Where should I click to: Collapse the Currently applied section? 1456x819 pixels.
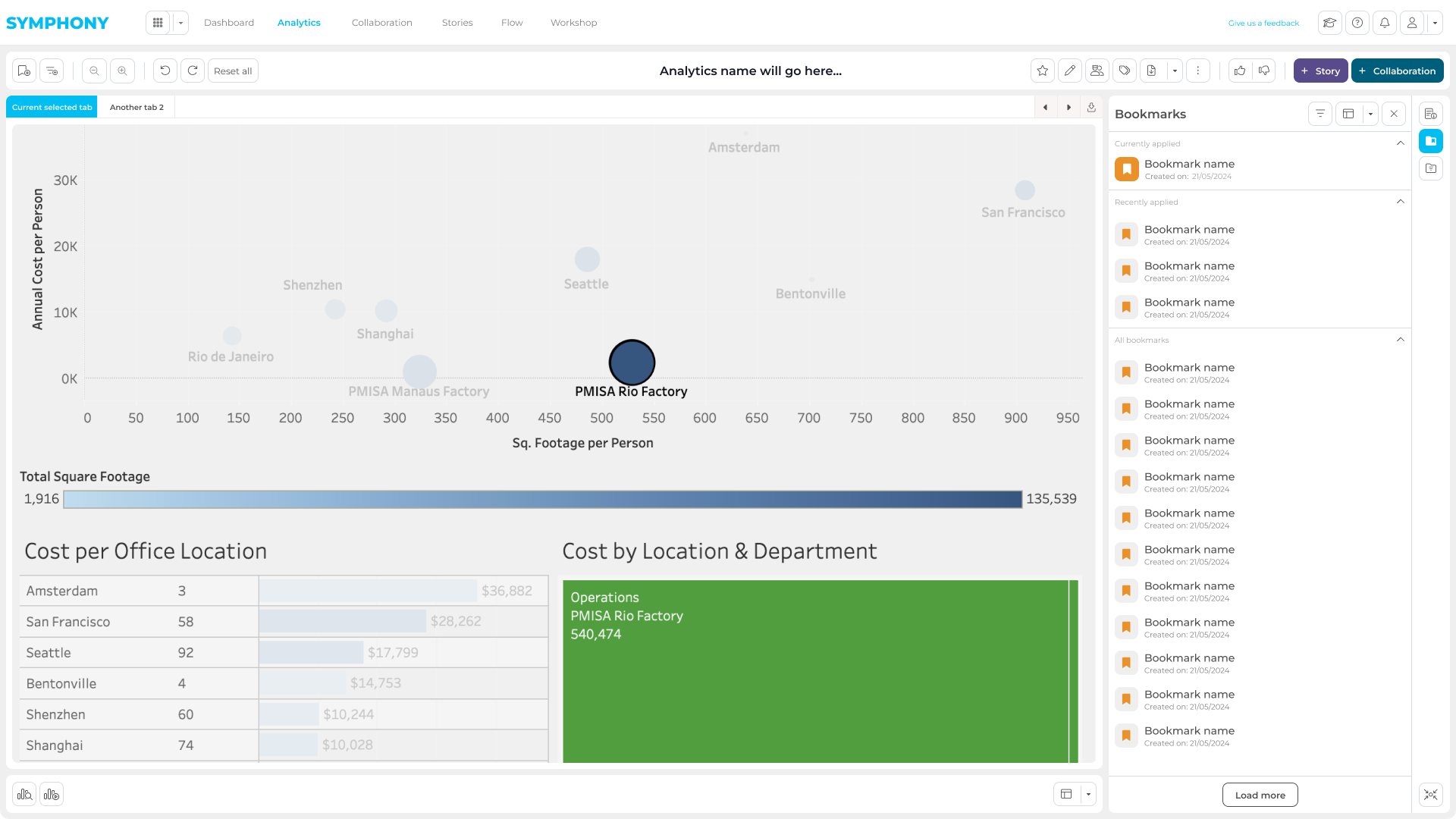tap(1401, 143)
